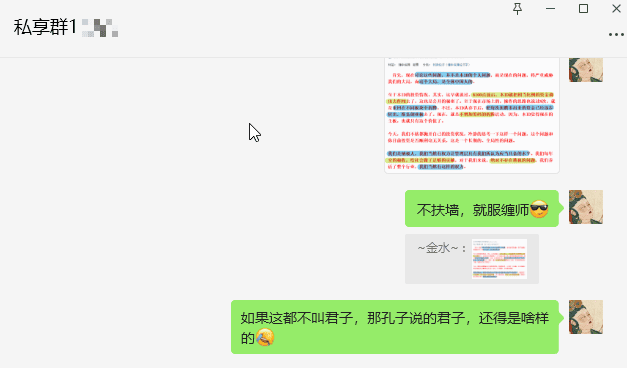Open the large highlighted-text image message
The height and width of the screenshot is (368, 627).
pos(472,115)
